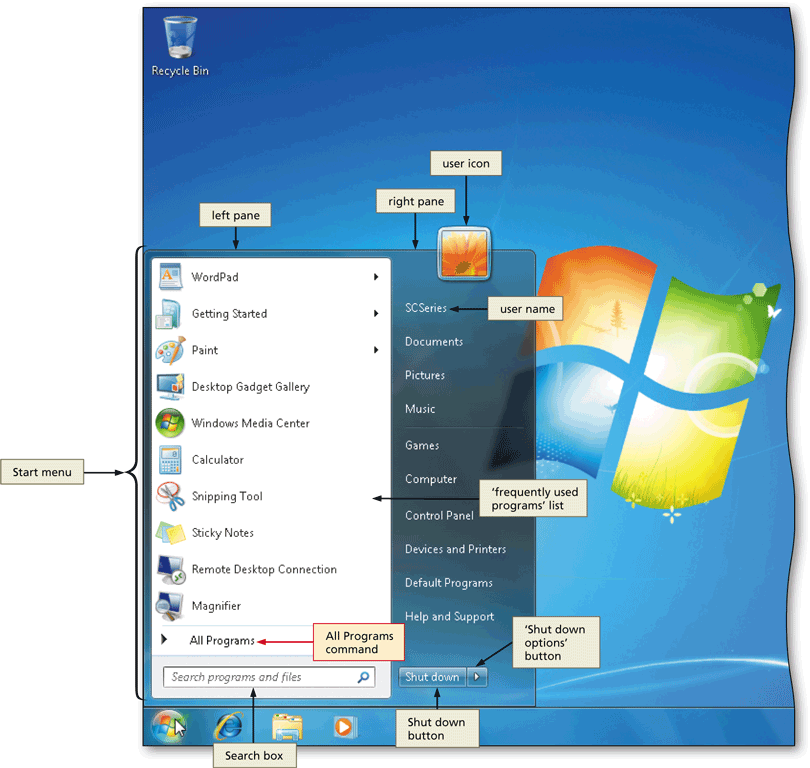This screenshot has width=810, height=768.
Task: Open Windows Media Player from the taskbar
Action: [x=344, y=727]
